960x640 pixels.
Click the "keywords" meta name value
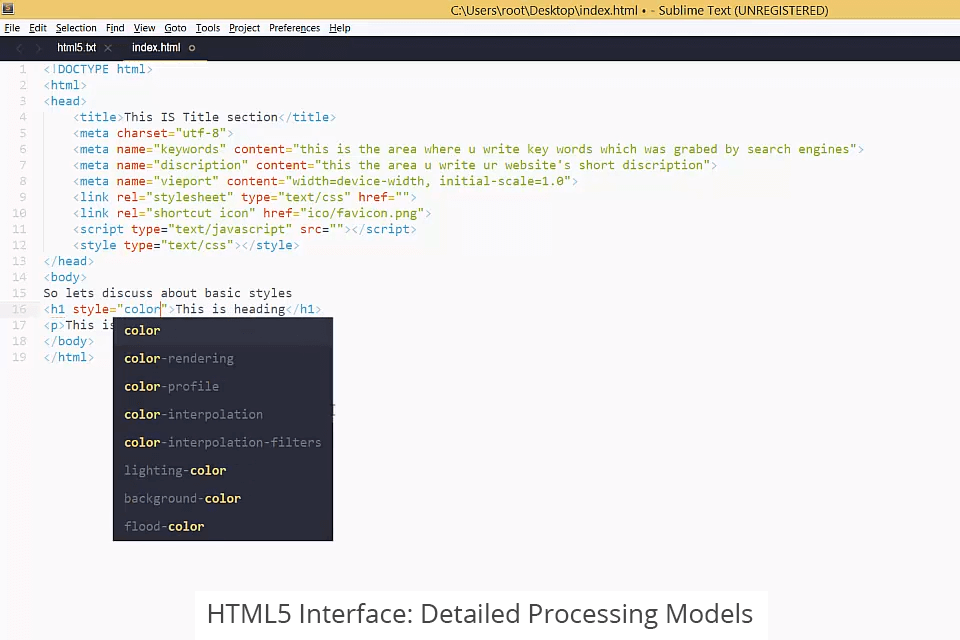190,149
